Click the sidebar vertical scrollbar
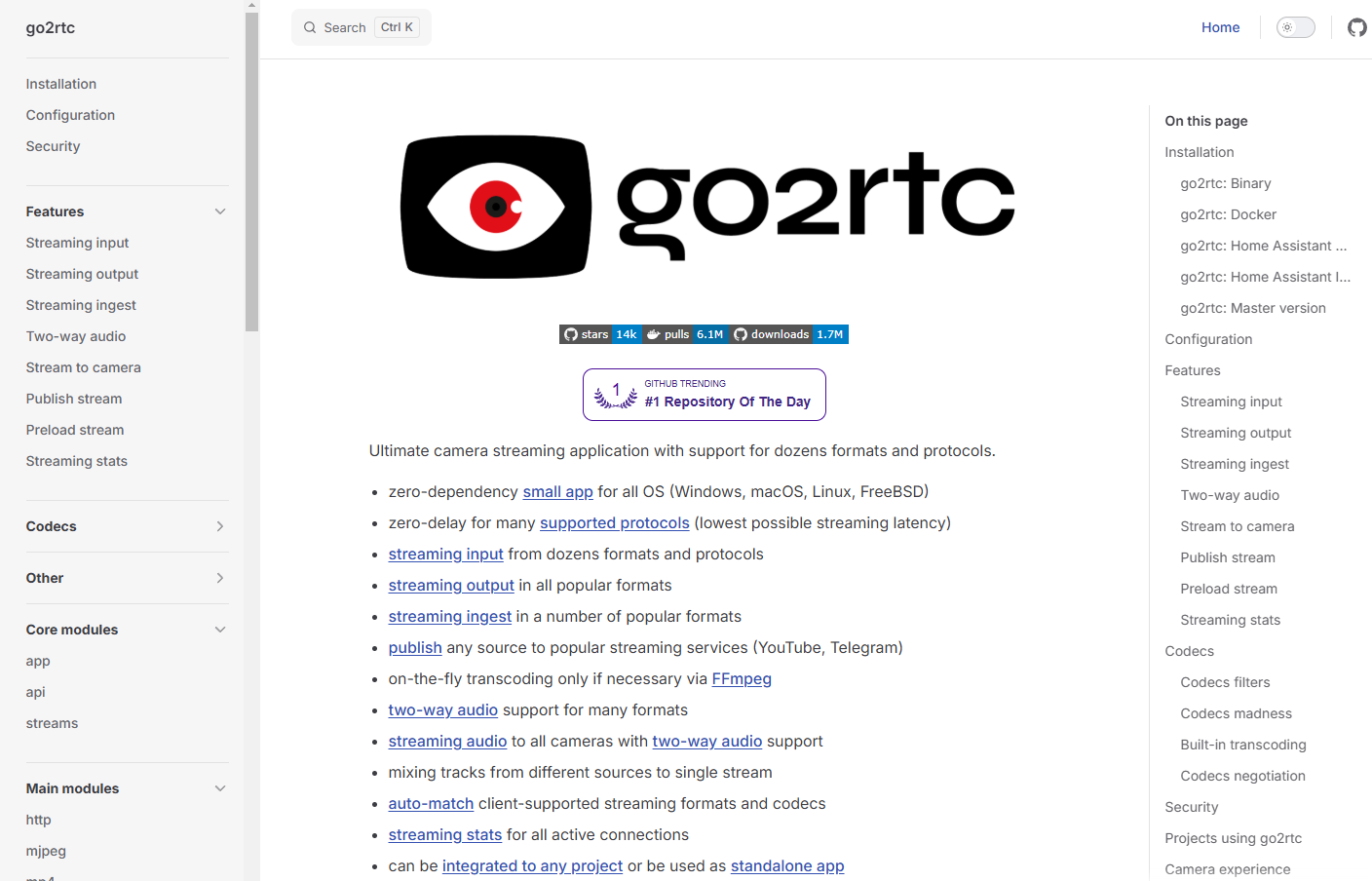This screenshot has height=881, width=1372. click(x=251, y=172)
